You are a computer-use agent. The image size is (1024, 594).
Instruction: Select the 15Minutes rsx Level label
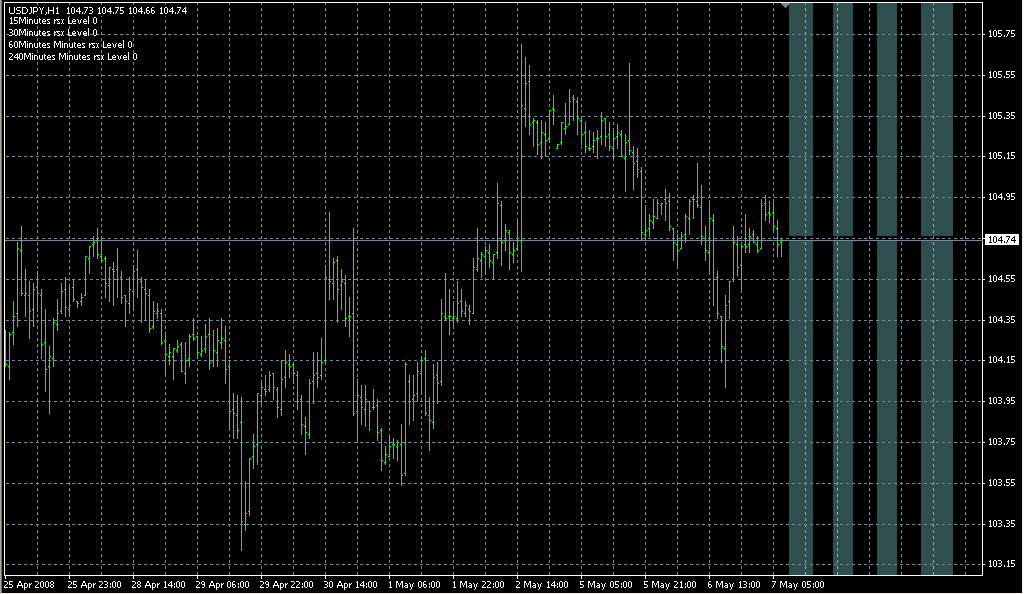pos(53,21)
